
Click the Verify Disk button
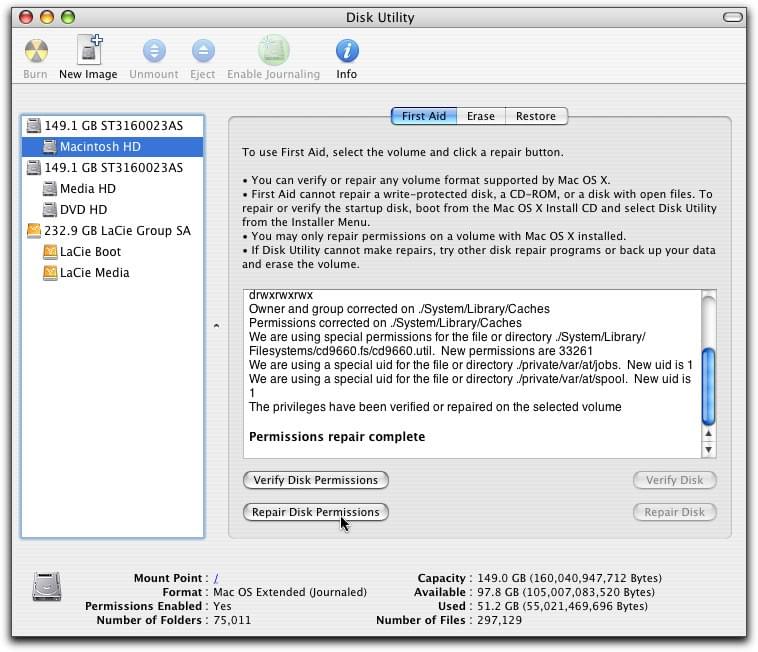coord(675,480)
